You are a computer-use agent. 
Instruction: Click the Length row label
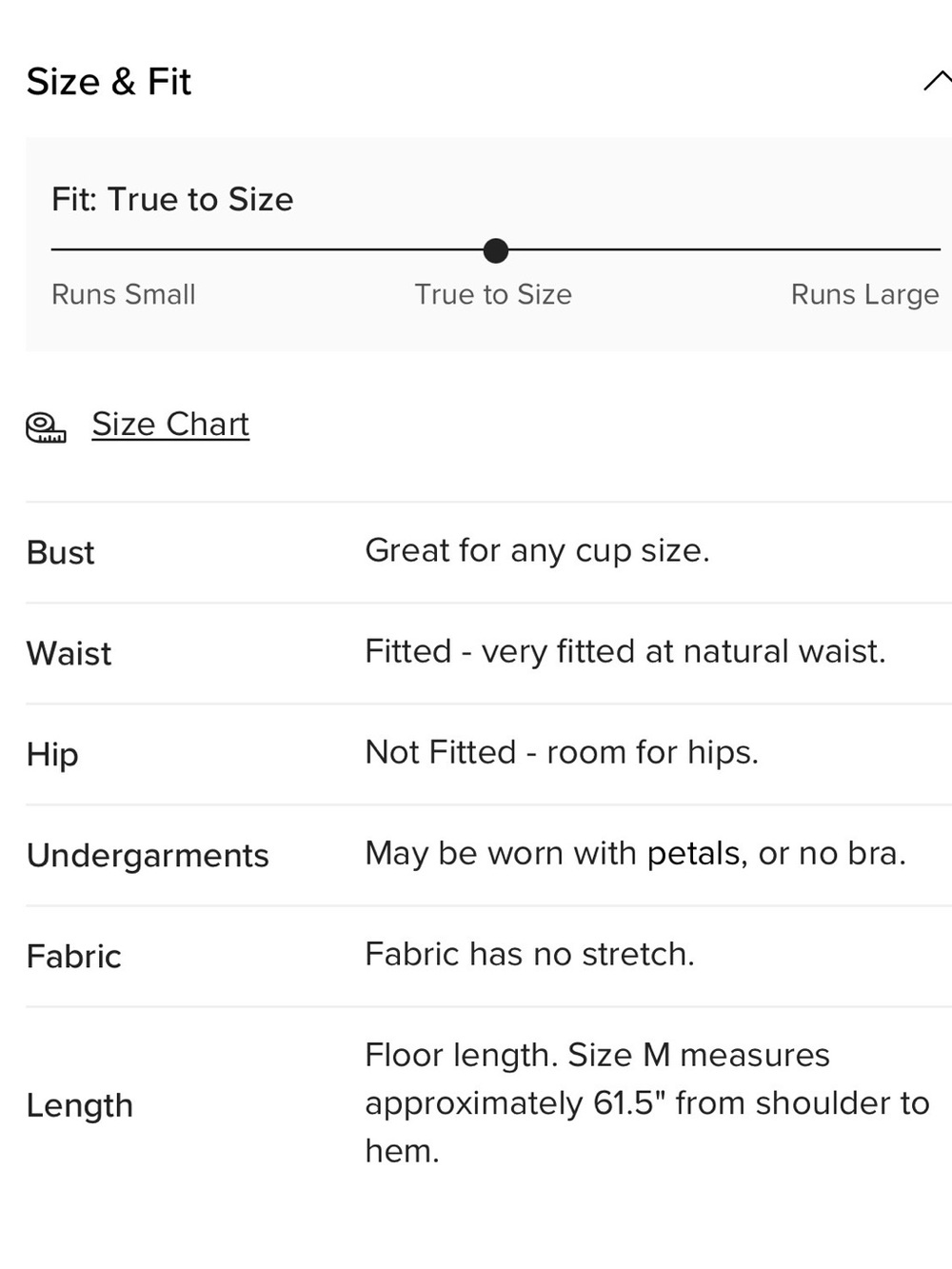coord(79,1105)
